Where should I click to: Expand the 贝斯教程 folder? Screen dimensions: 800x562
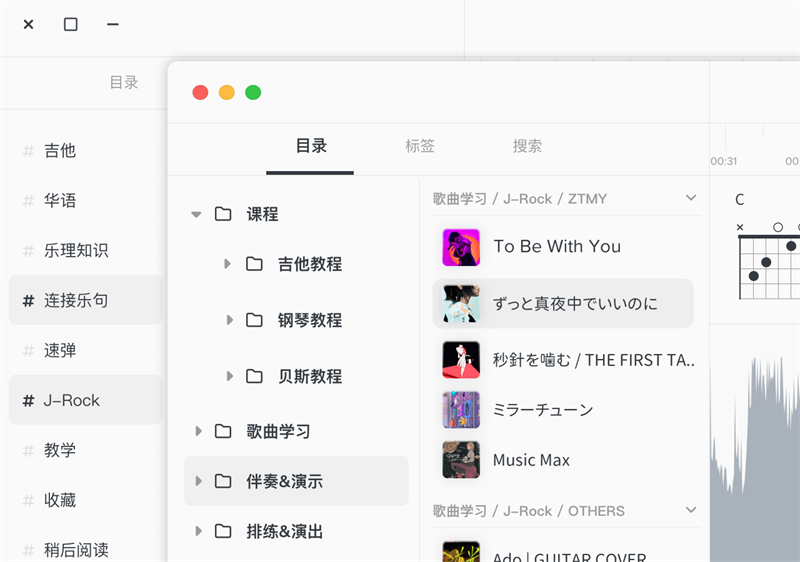click(x=228, y=376)
